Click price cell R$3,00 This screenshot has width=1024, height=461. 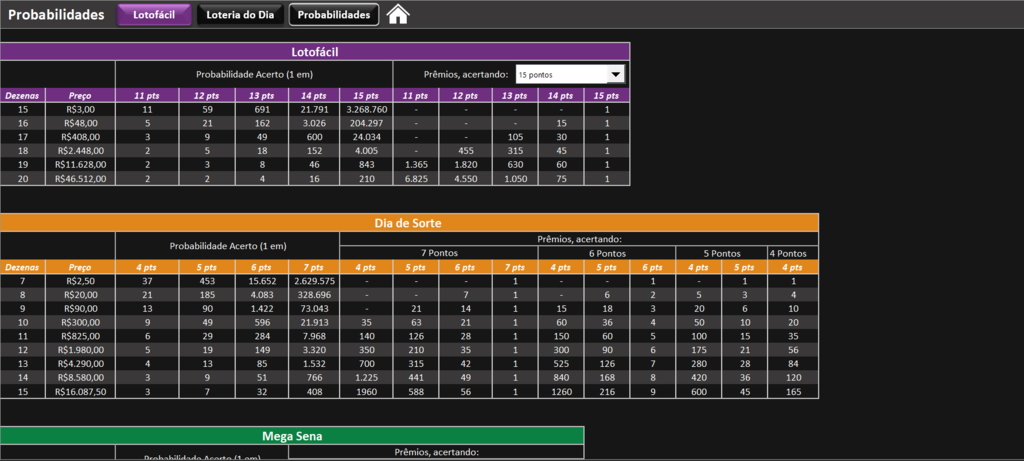point(80,109)
